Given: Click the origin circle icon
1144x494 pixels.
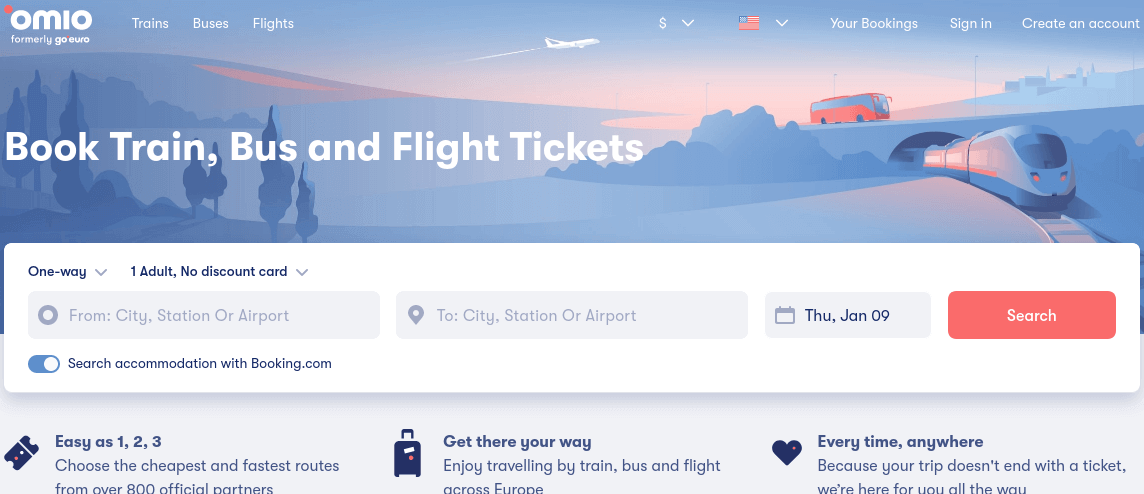Looking at the screenshot, I should coord(48,316).
